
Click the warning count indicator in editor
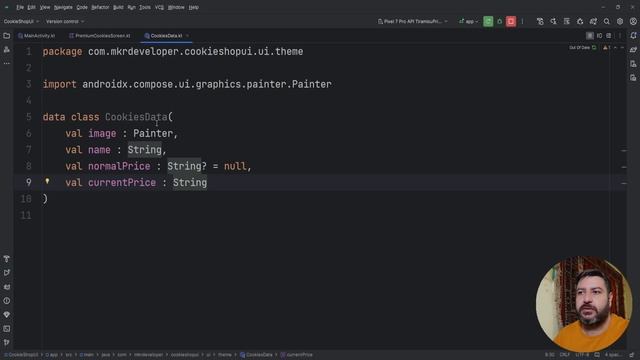[x=607, y=48]
